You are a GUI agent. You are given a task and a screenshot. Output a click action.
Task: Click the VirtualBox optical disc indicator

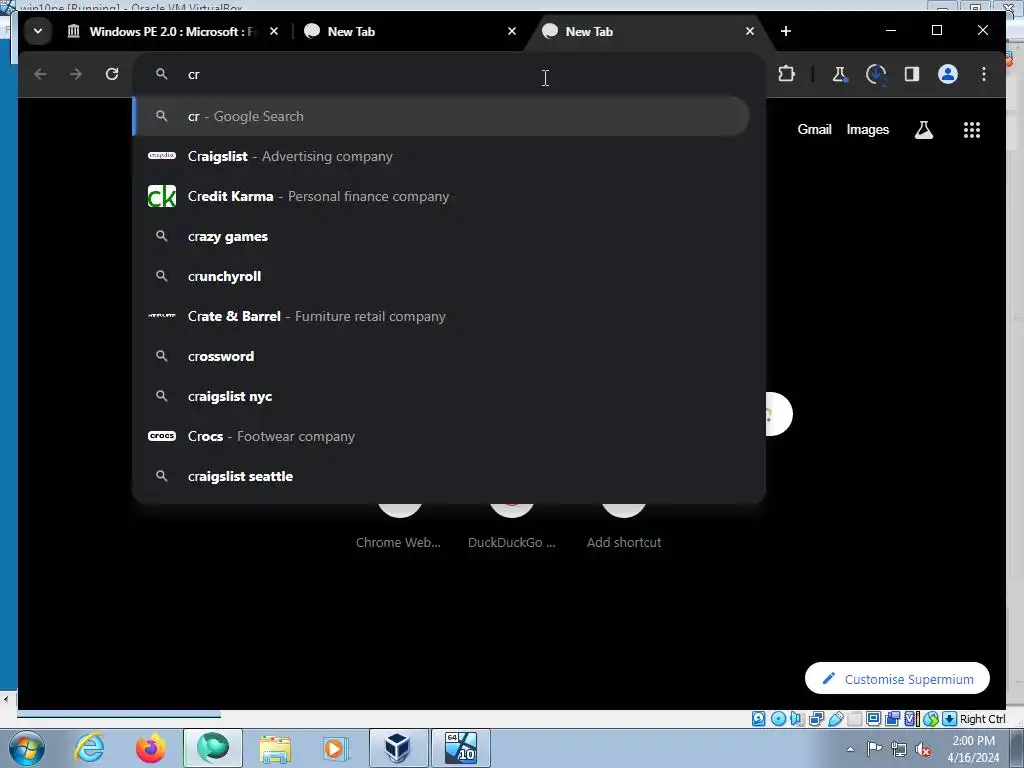pyautogui.click(x=778, y=719)
